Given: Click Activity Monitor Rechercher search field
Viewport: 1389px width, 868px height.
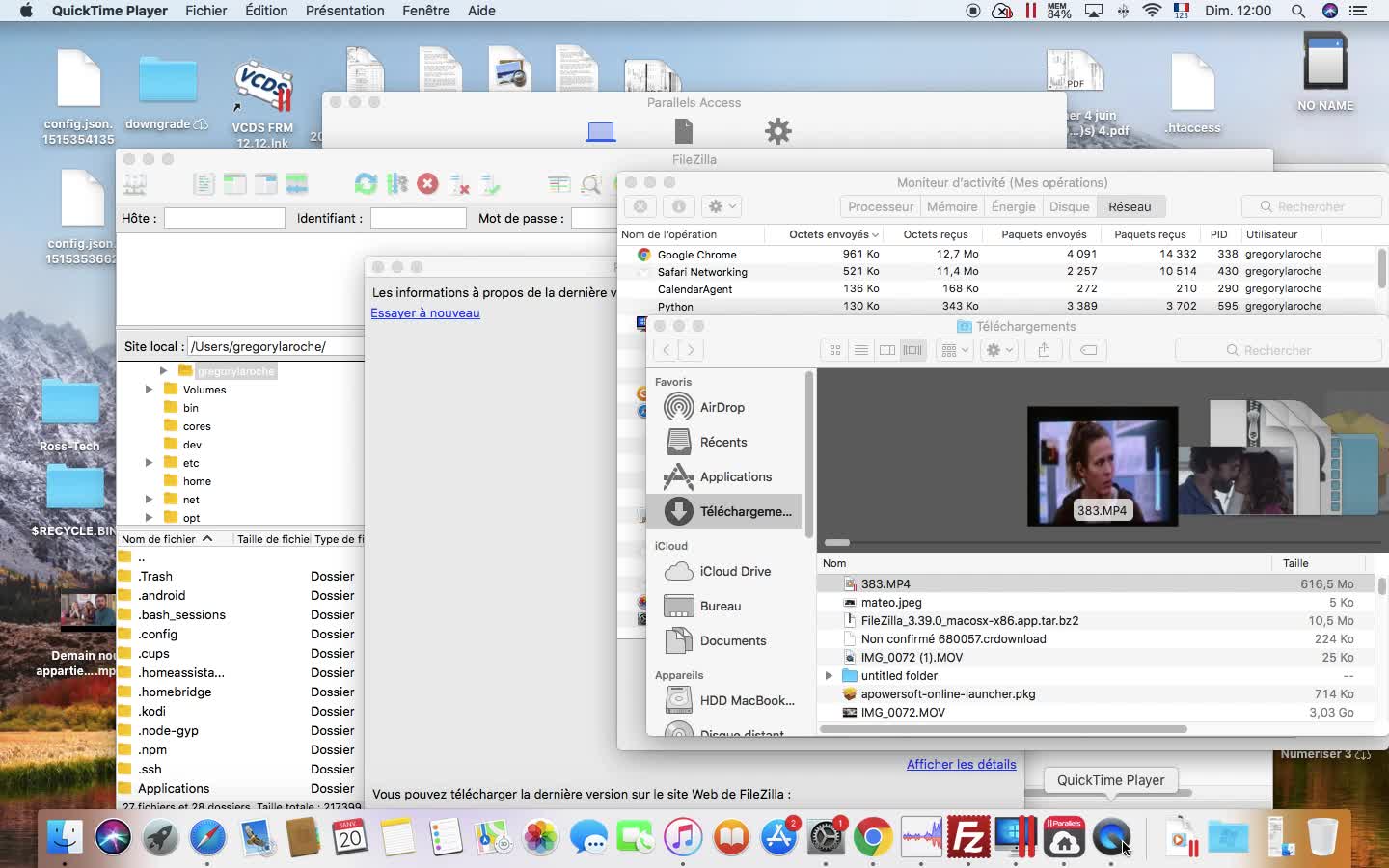Looking at the screenshot, I should click(x=1310, y=206).
